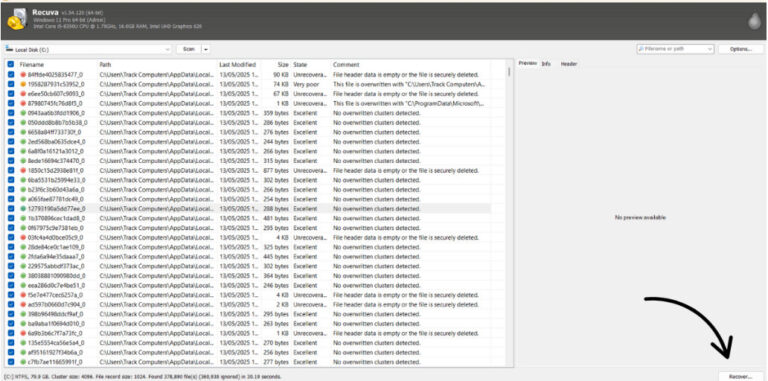
Task: Click the green status dot of file b23f6c3b60d43a6a_0
Action: (x=23, y=190)
